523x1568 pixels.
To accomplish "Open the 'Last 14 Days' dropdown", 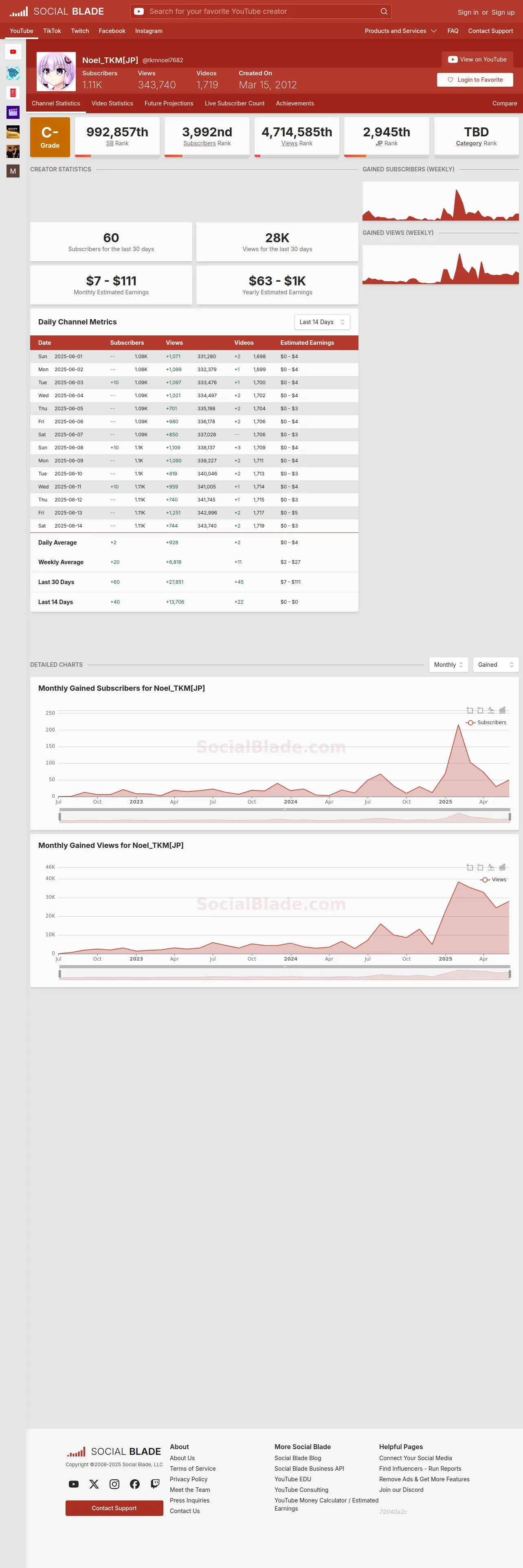I will (x=322, y=322).
